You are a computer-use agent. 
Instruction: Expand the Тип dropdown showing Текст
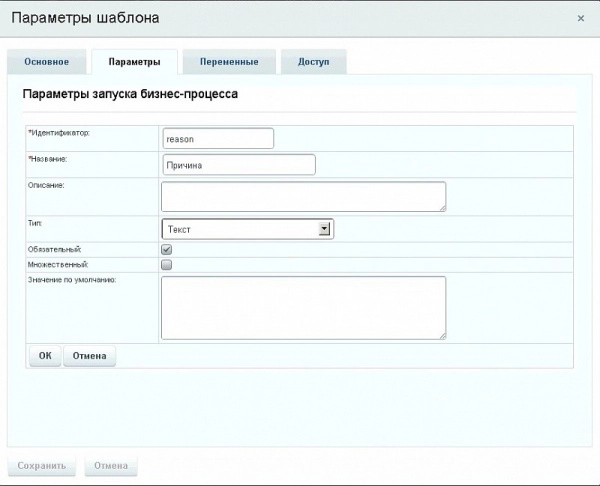pyautogui.click(x=246, y=229)
